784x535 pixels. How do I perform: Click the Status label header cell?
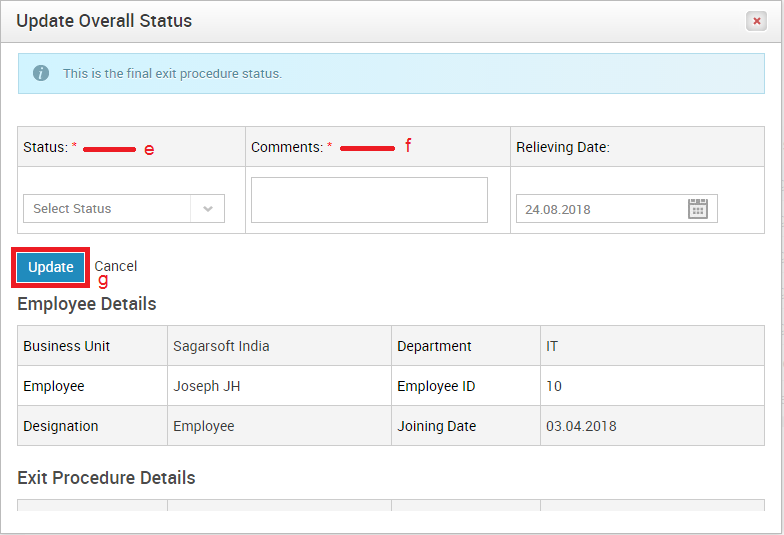(132, 146)
